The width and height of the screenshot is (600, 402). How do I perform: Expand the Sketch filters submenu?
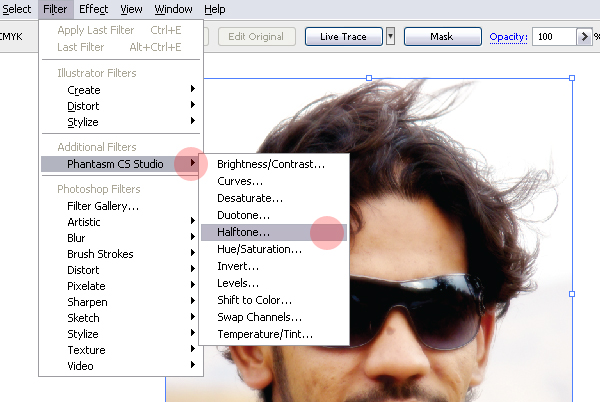121,318
